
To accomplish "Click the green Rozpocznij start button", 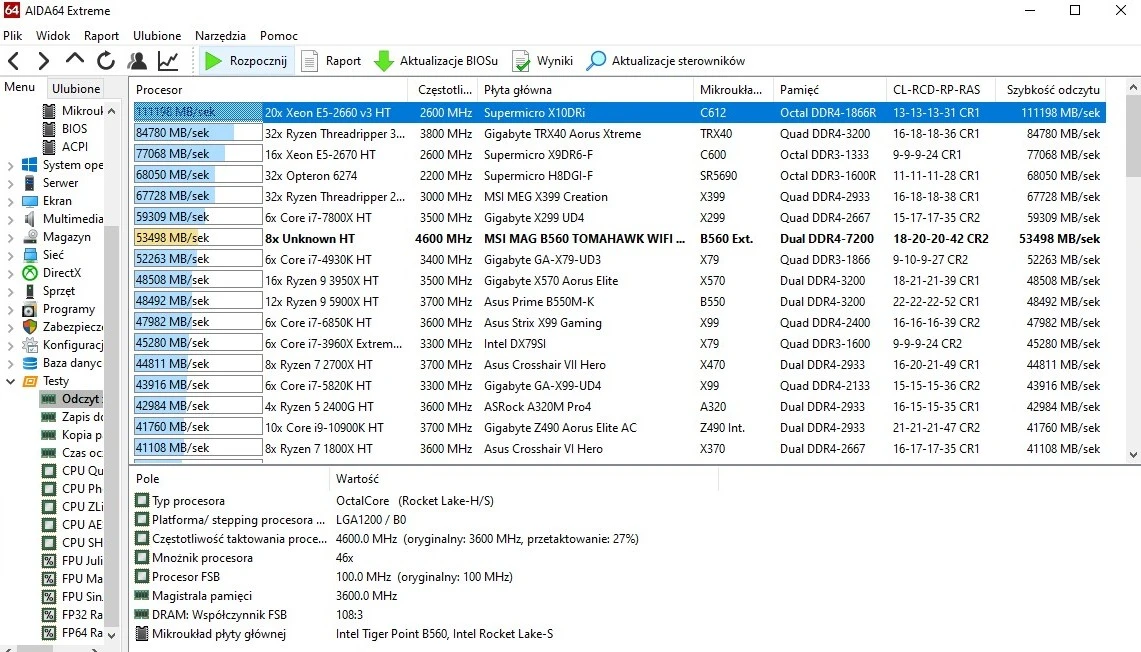I will pos(246,61).
